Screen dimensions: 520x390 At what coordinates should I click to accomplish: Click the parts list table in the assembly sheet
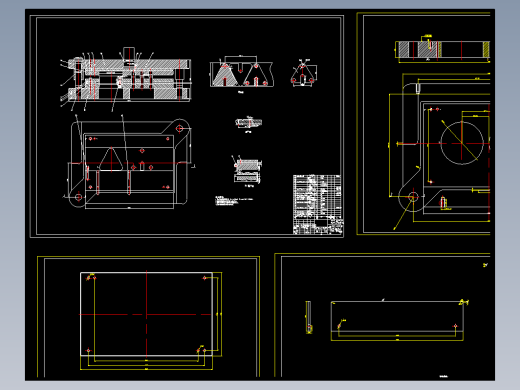click(x=318, y=204)
